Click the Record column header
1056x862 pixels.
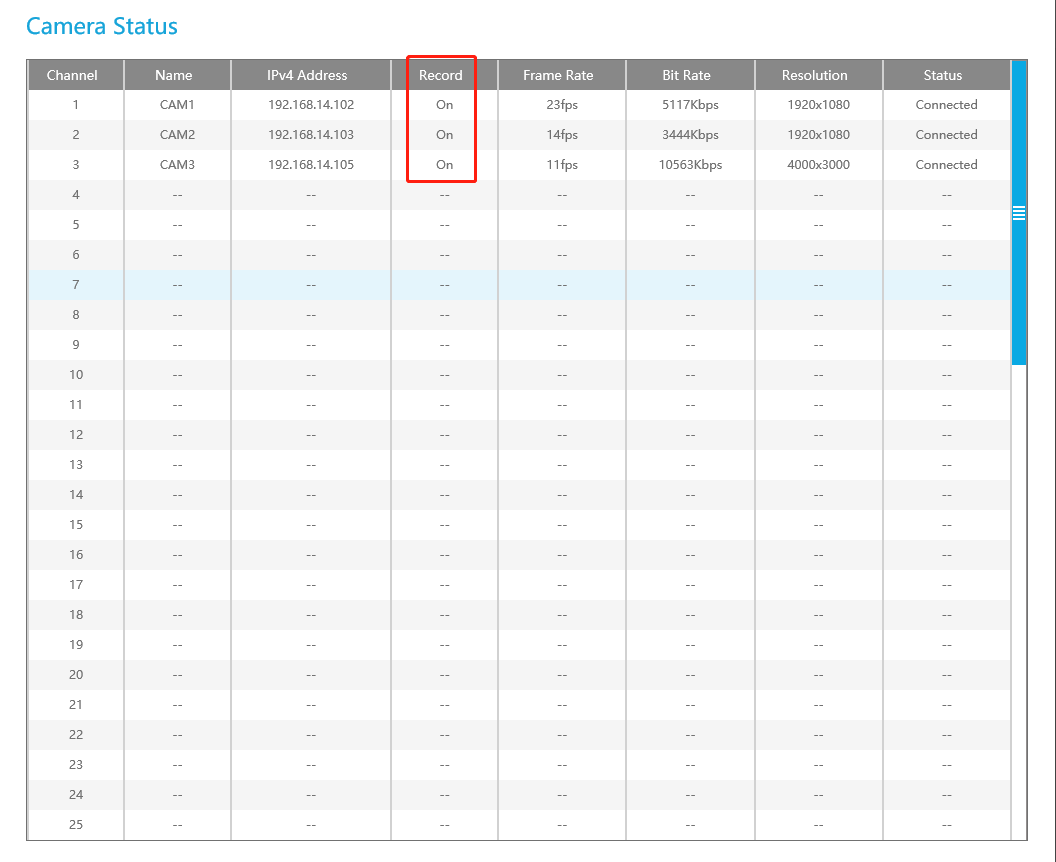click(x=440, y=75)
